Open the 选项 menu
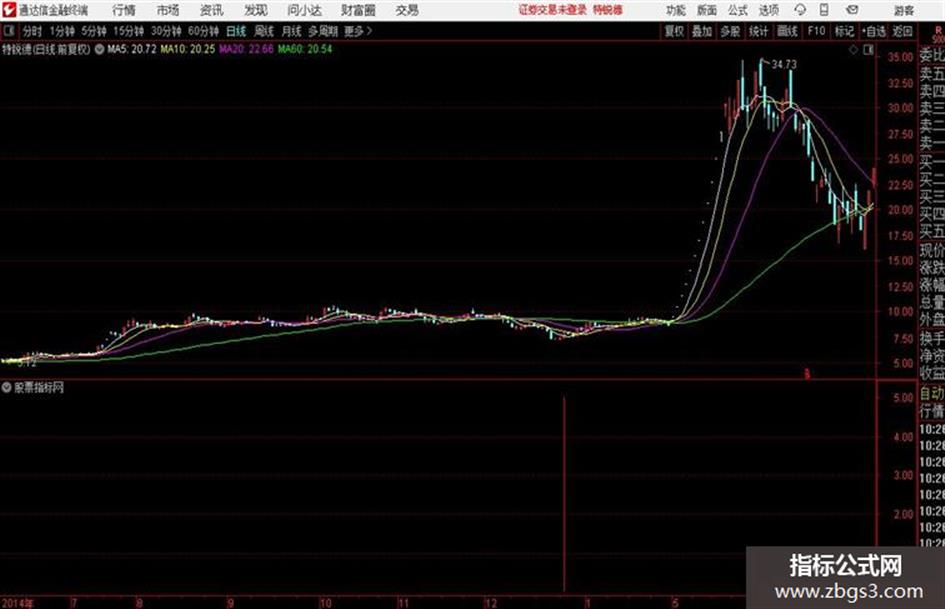 768,10
